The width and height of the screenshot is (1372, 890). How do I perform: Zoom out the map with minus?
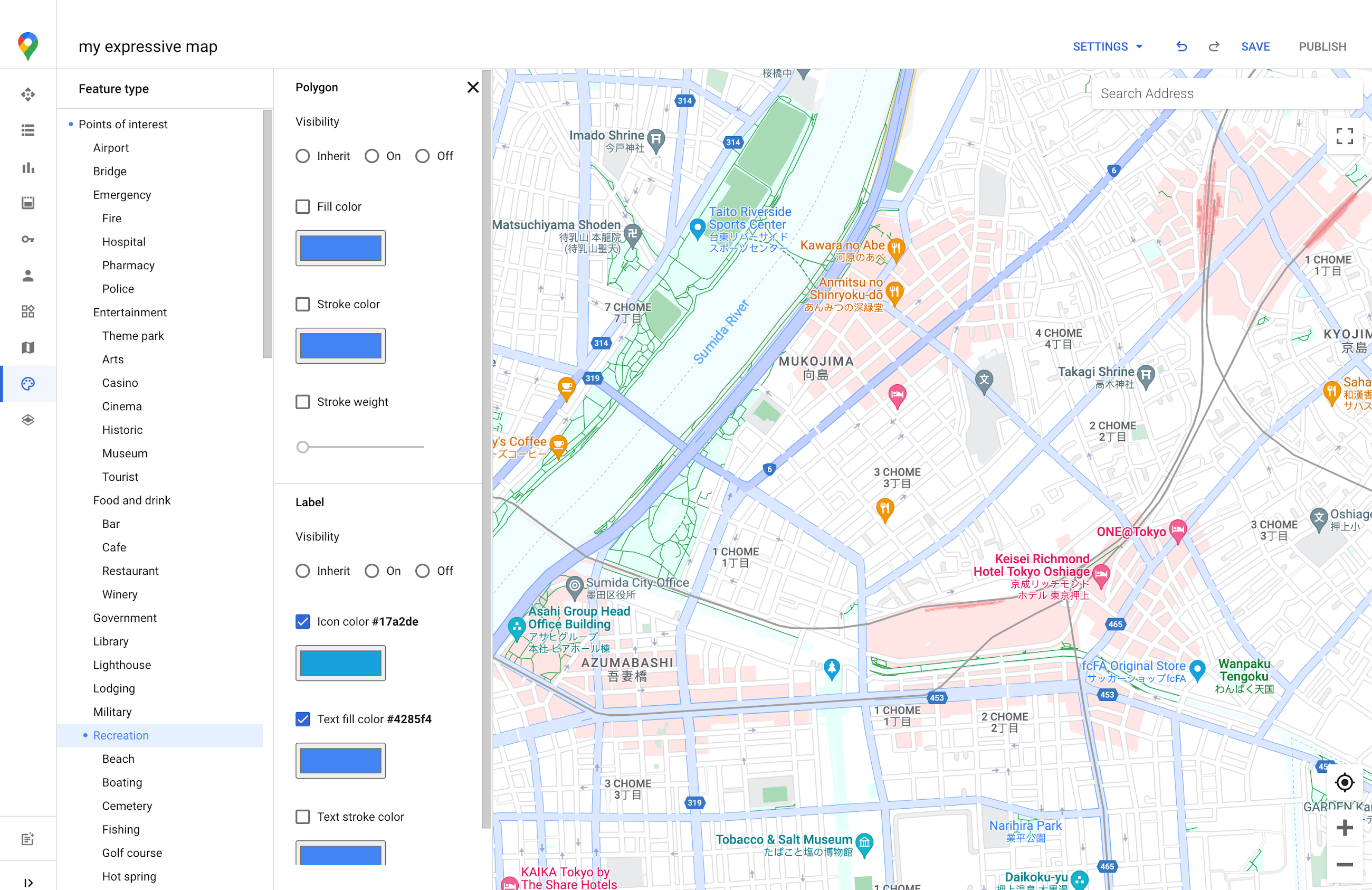click(1345, 864)
